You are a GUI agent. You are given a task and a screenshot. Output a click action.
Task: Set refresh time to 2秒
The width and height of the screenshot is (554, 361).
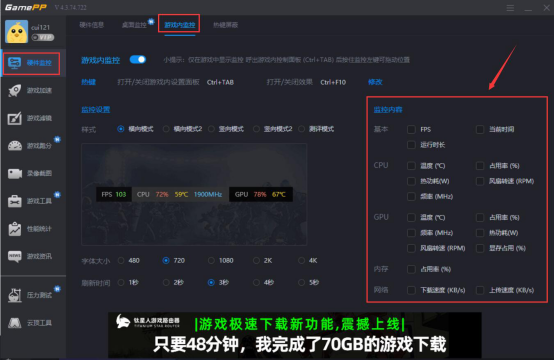(166, 283)
